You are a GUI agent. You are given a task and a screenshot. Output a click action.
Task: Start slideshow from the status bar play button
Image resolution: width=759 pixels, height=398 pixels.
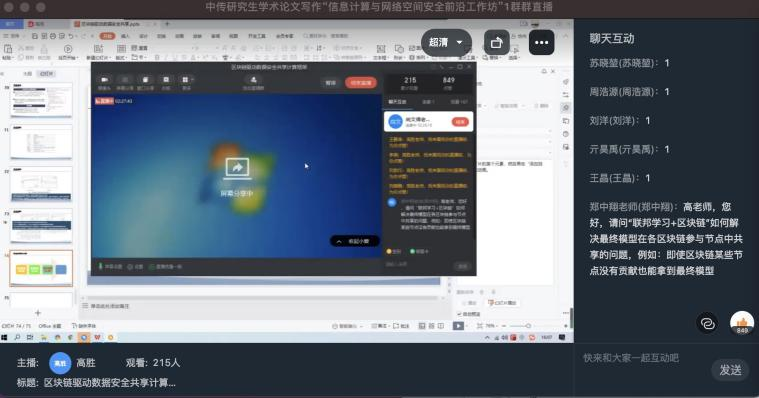458,326
